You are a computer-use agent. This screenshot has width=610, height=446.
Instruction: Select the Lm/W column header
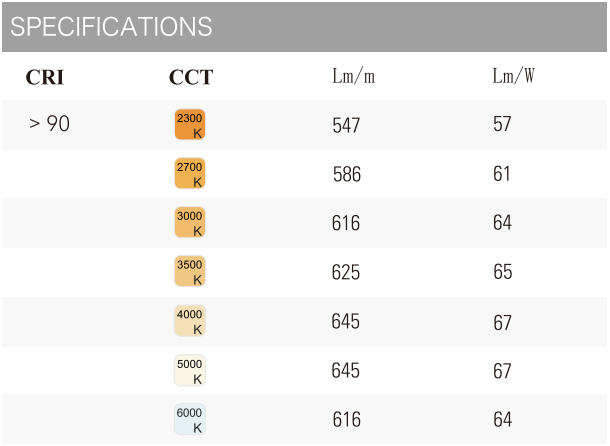click(x=513, y=77)
